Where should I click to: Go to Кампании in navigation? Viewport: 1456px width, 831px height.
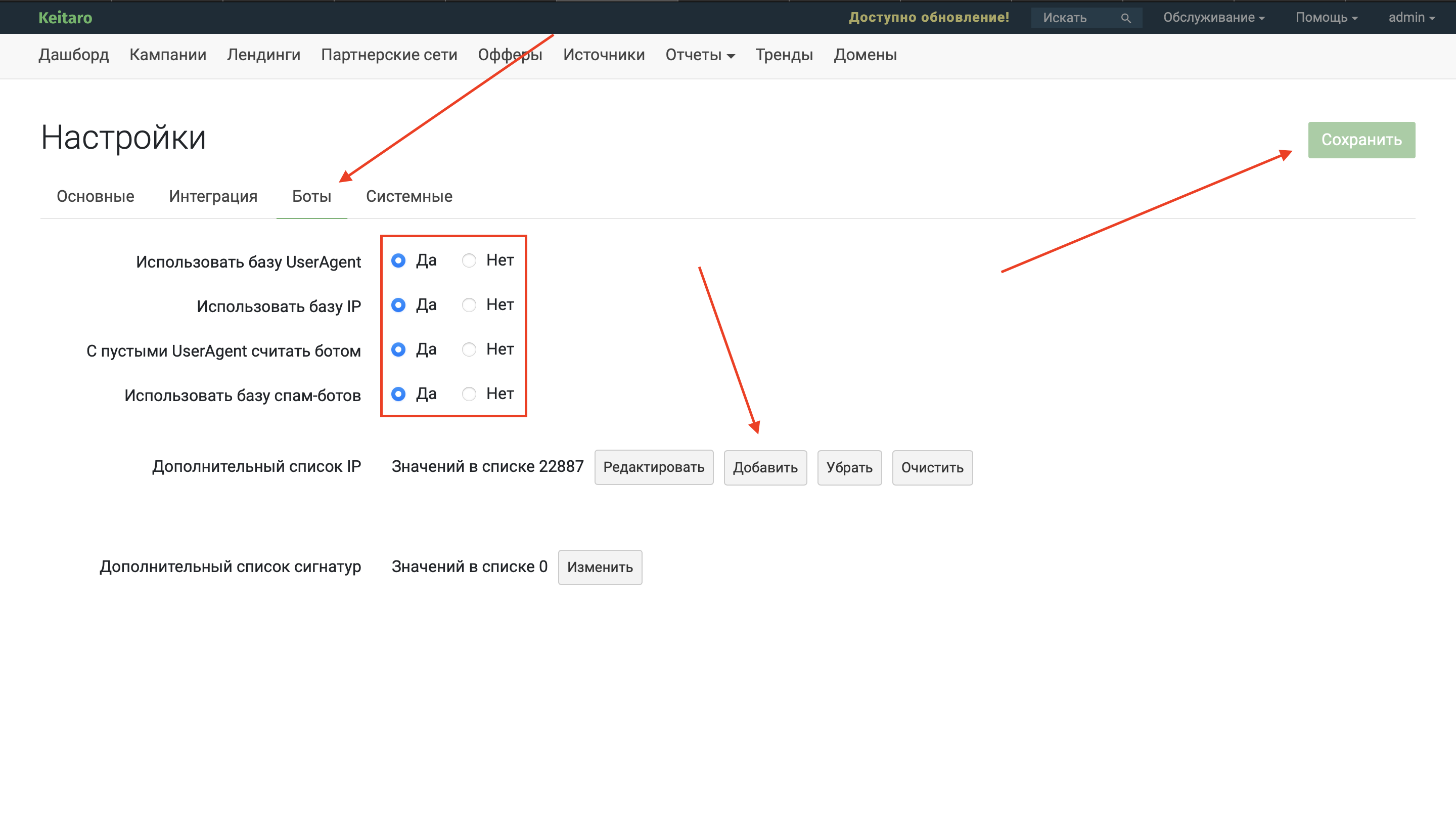tap(168, 55)
